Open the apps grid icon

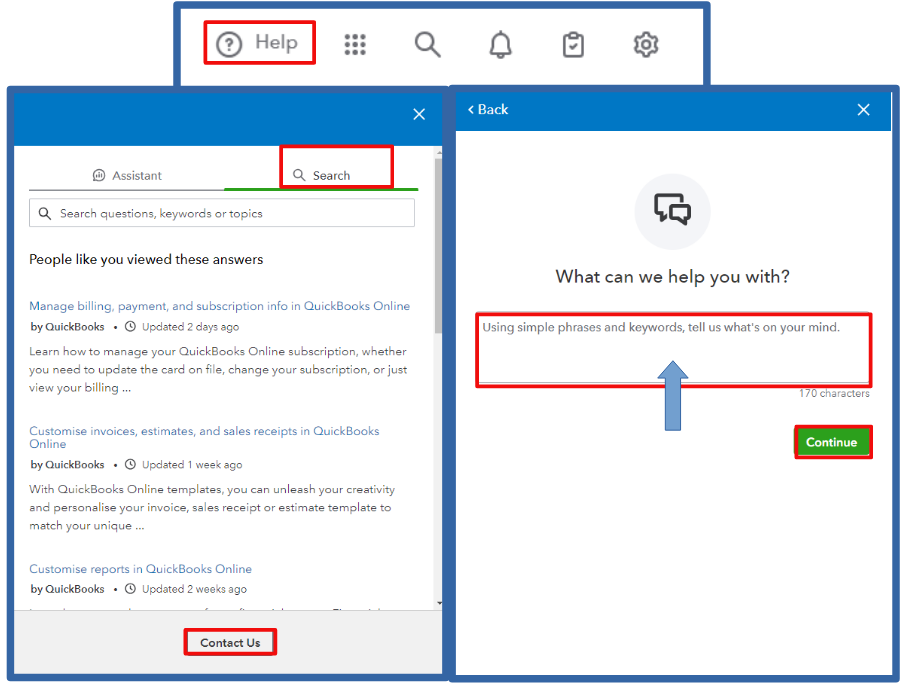355,45
